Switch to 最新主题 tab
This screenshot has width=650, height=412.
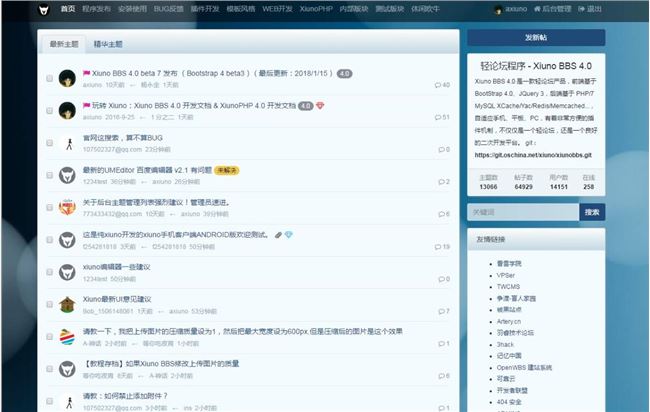coord(64,44)
